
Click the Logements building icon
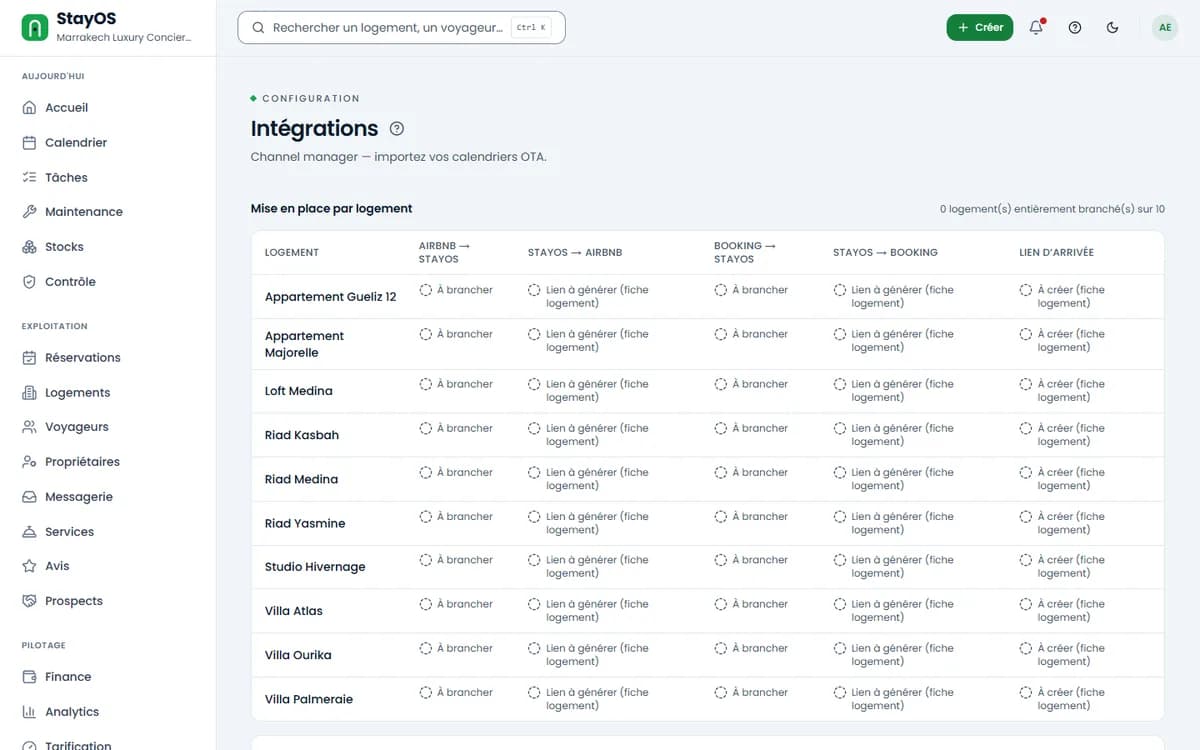(x=29, y=393)
